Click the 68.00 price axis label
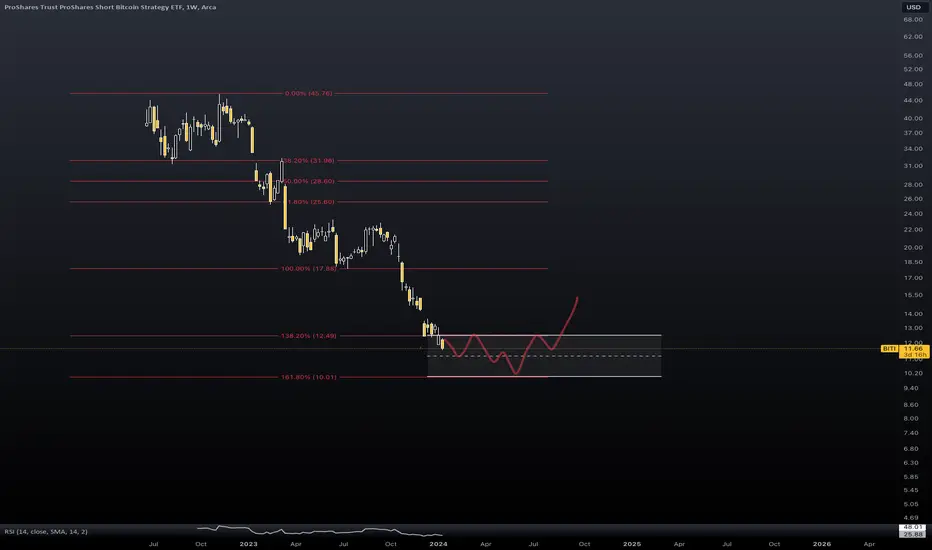Viewport: 932px width, 550px height. point(913,20)
